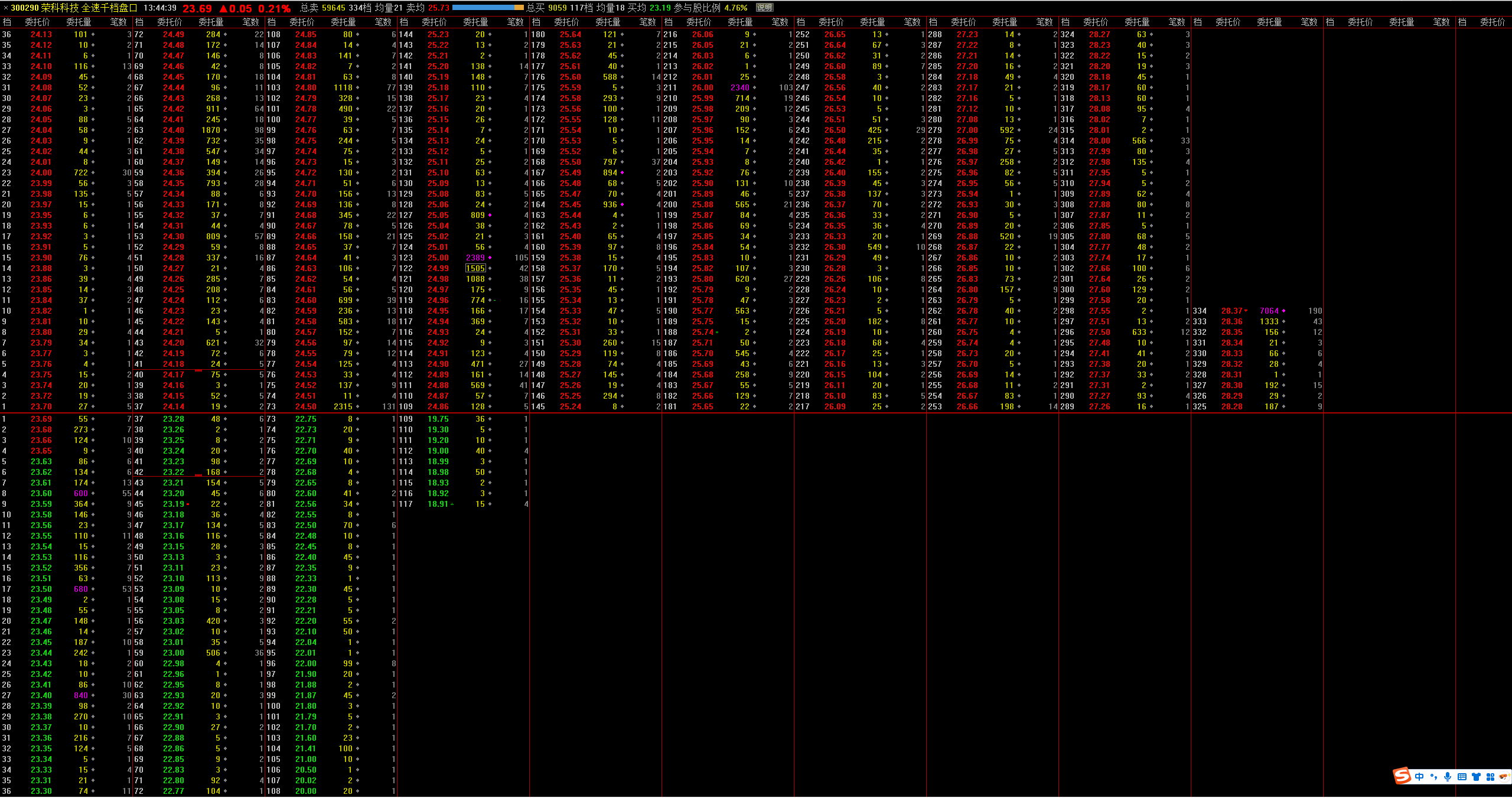Select sell price 28.37 cell
1512x798 pixels.
pyautogui.click(x=1232, y=311)
